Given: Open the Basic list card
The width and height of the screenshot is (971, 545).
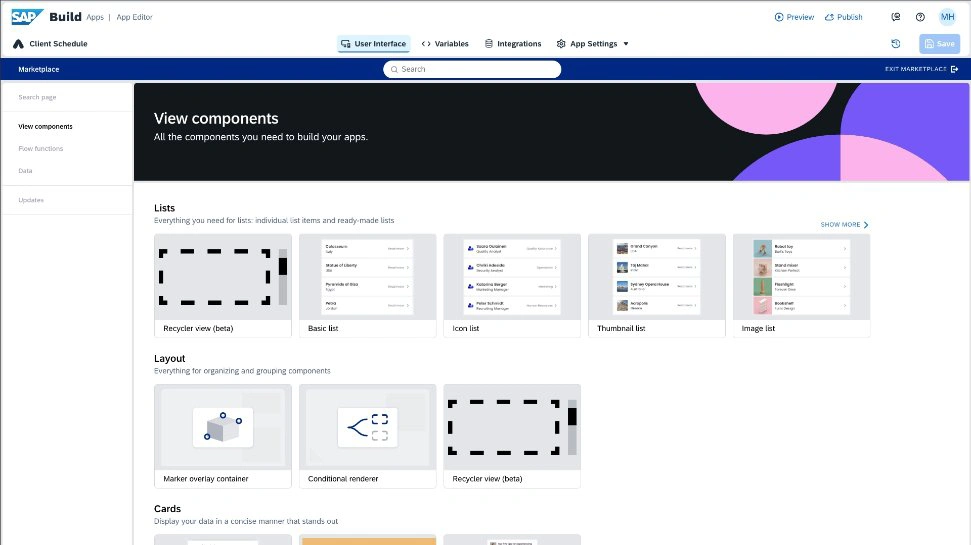Looking at the screenshot, I should click(368, 286).
